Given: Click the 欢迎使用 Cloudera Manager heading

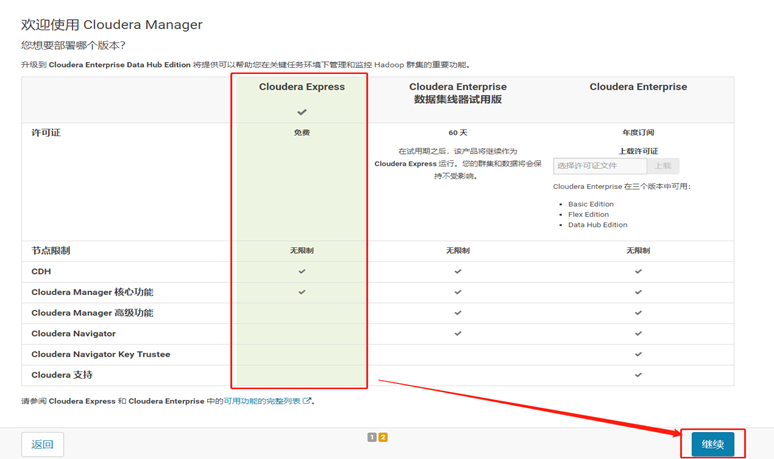Looking at the screenshot, I should point(112,25).
